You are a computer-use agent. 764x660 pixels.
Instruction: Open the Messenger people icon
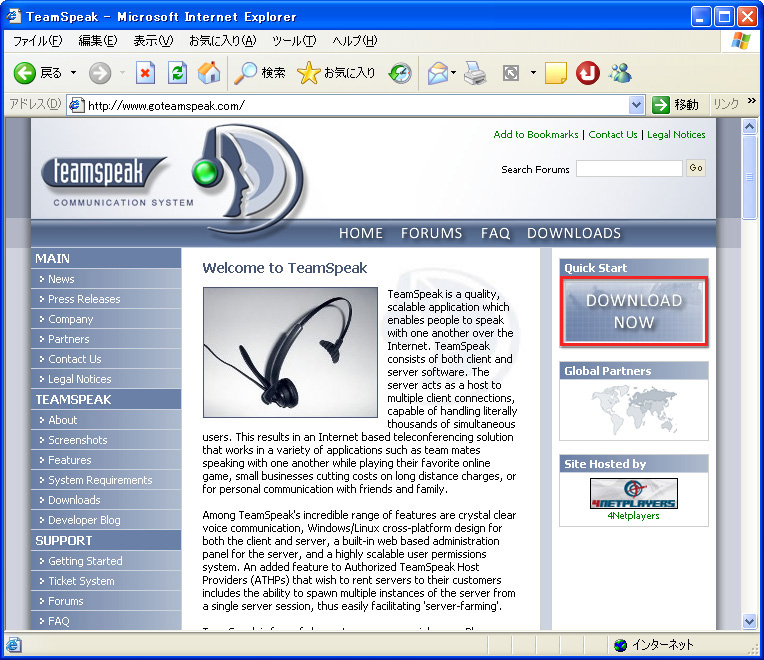click(x=620, y=73)
